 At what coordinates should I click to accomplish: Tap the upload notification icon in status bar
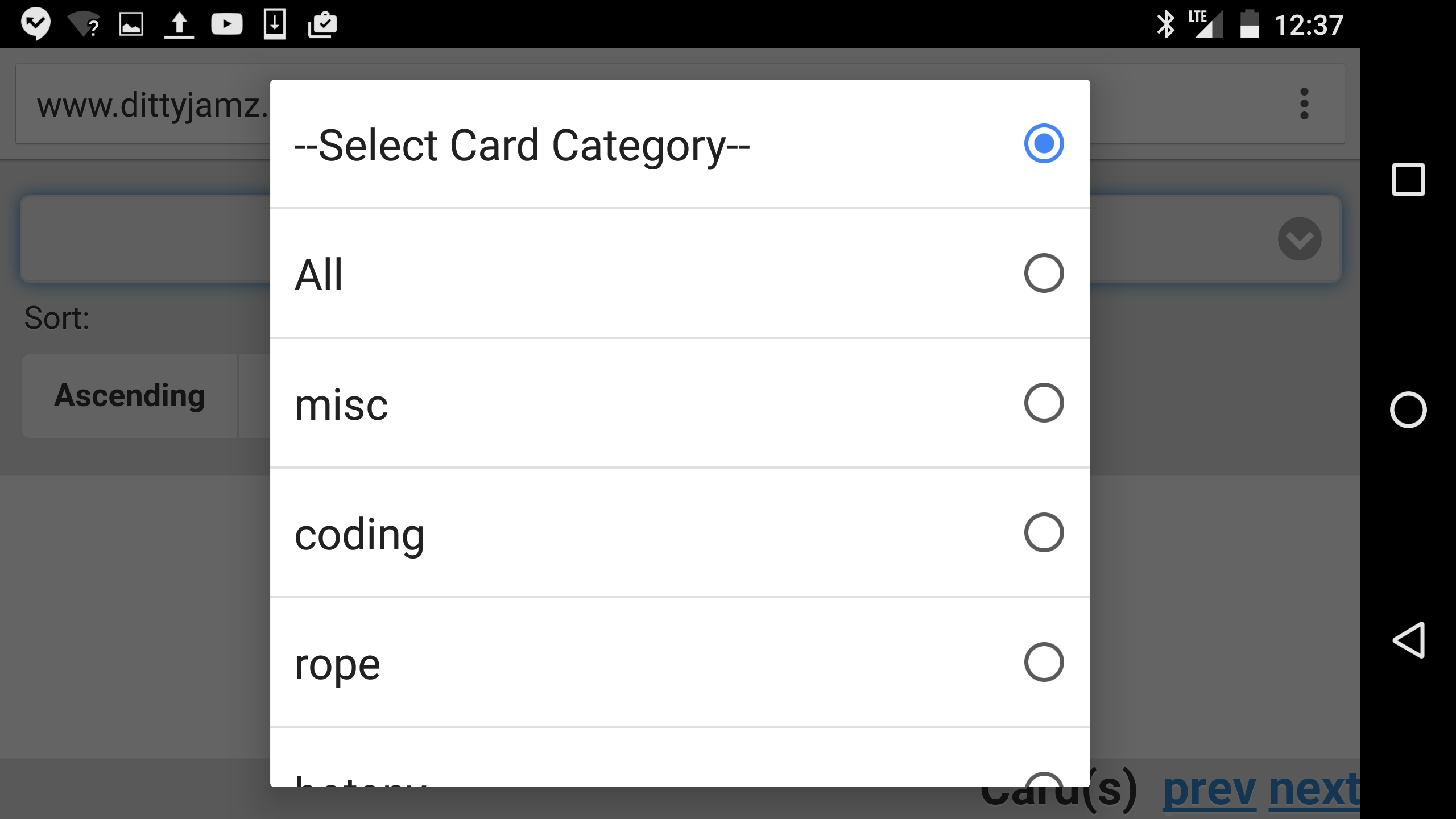179,25
